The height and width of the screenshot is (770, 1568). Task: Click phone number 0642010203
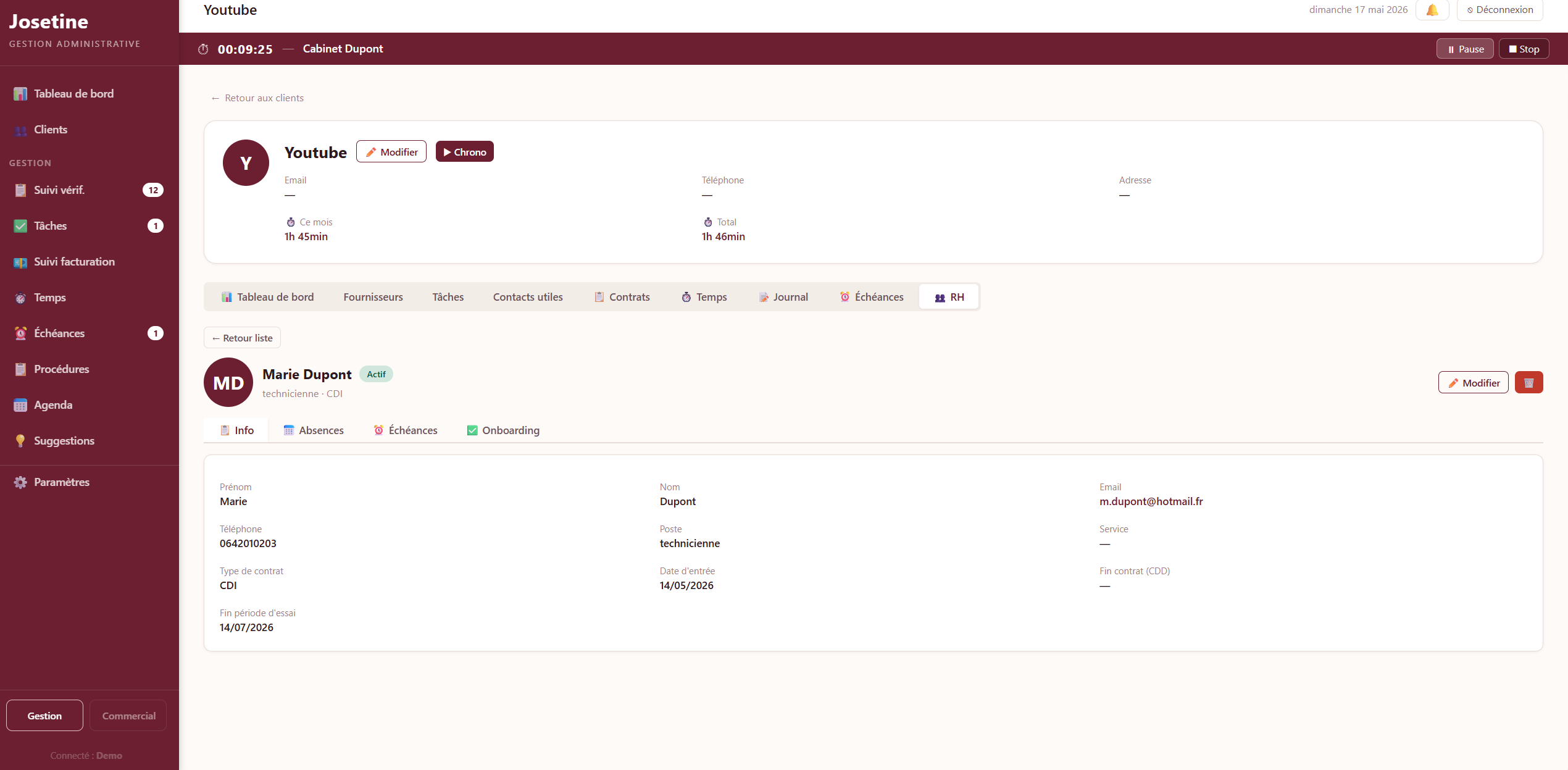pyautogui.click(x=248, y=543)
